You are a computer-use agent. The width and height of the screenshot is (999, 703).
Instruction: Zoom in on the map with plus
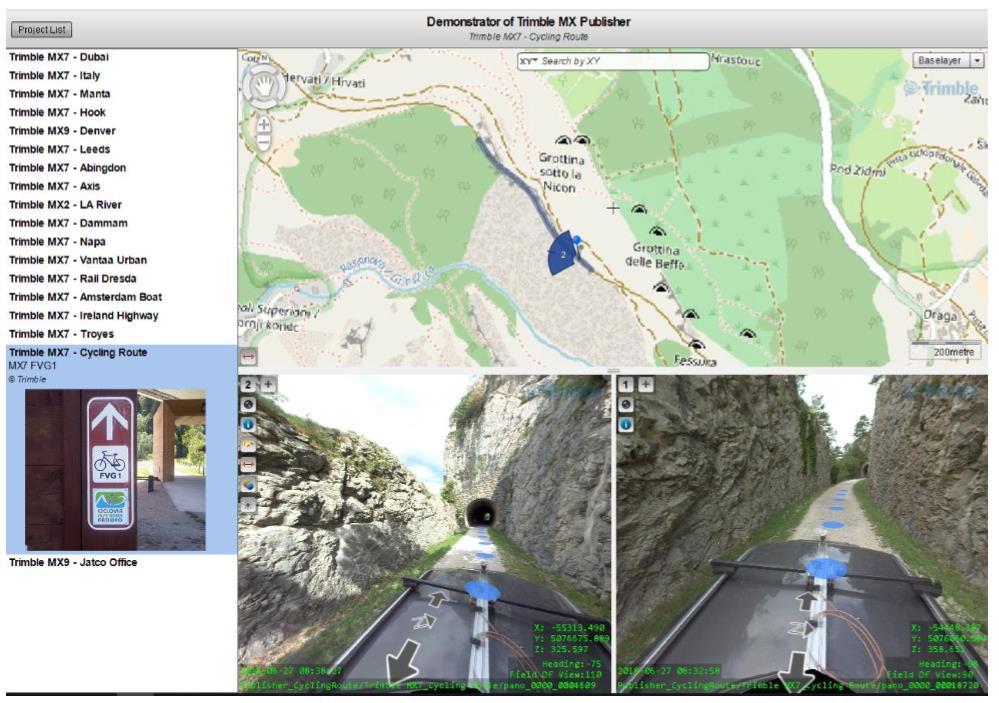point(264,125)
